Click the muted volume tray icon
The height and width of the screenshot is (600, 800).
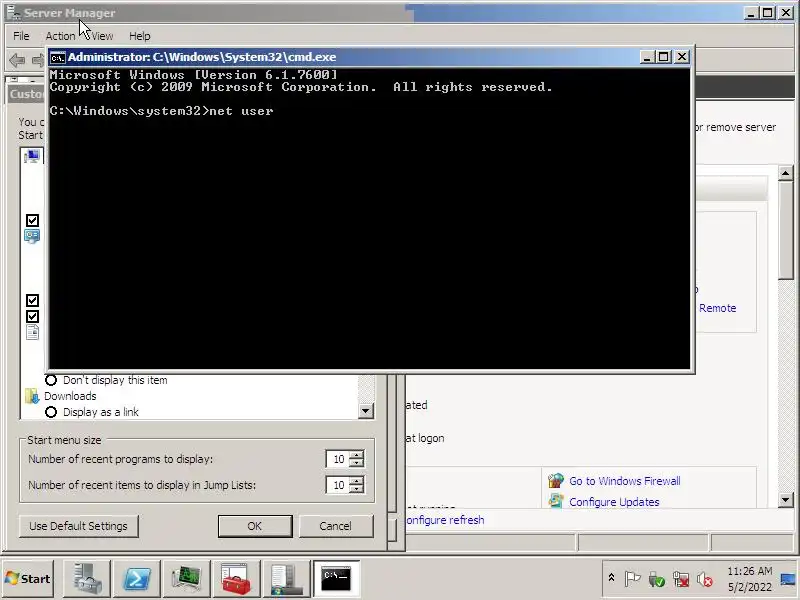[705, 579]
